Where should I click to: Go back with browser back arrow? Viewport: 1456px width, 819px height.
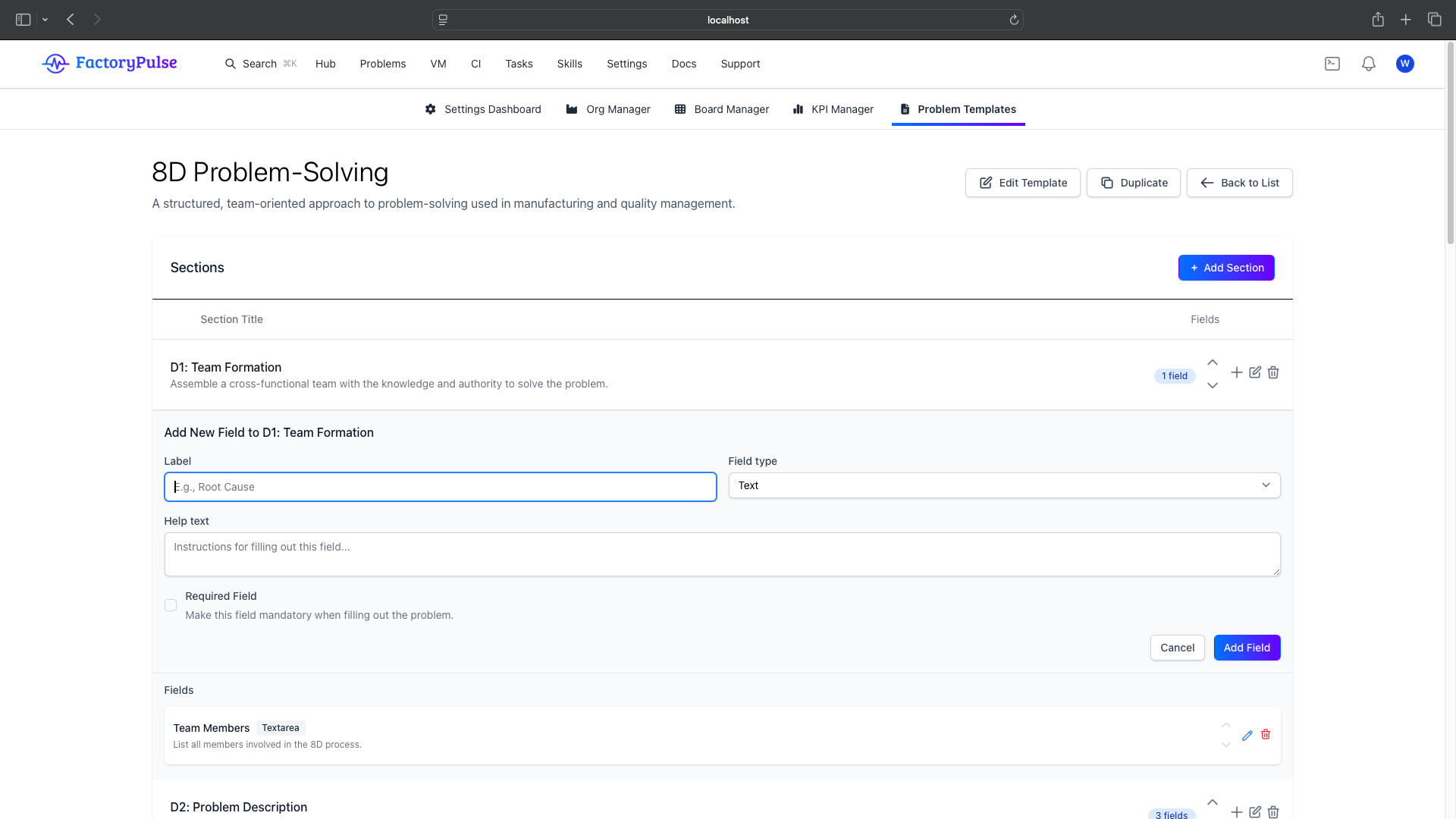[71, 20]
